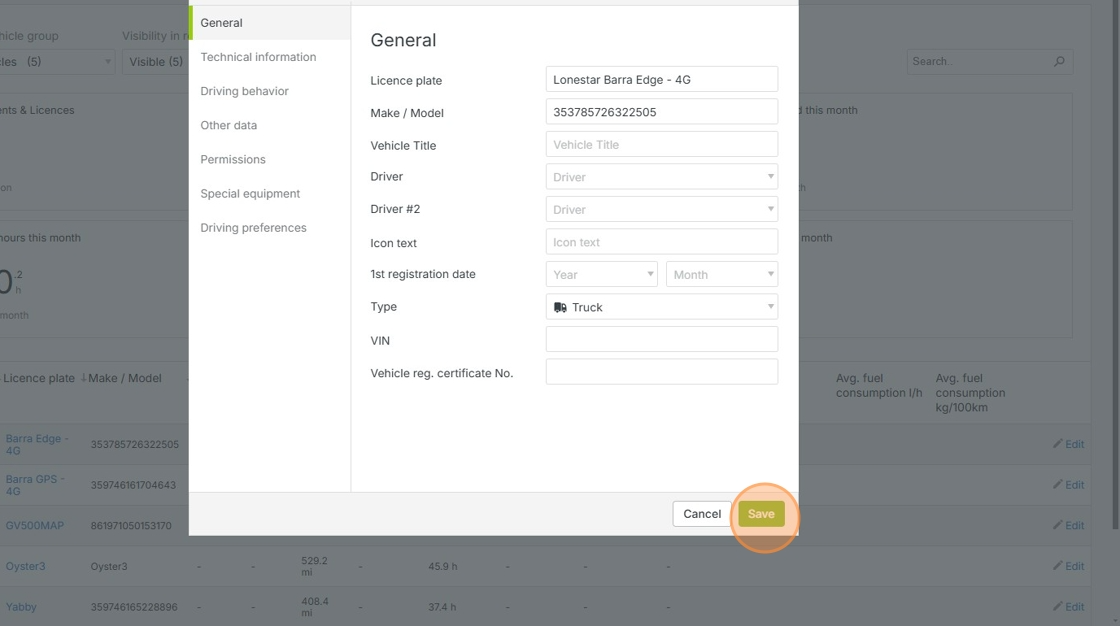This screenshot has height=626, width=1120.
Task: Select Other data tab
Action: point(269,125)
